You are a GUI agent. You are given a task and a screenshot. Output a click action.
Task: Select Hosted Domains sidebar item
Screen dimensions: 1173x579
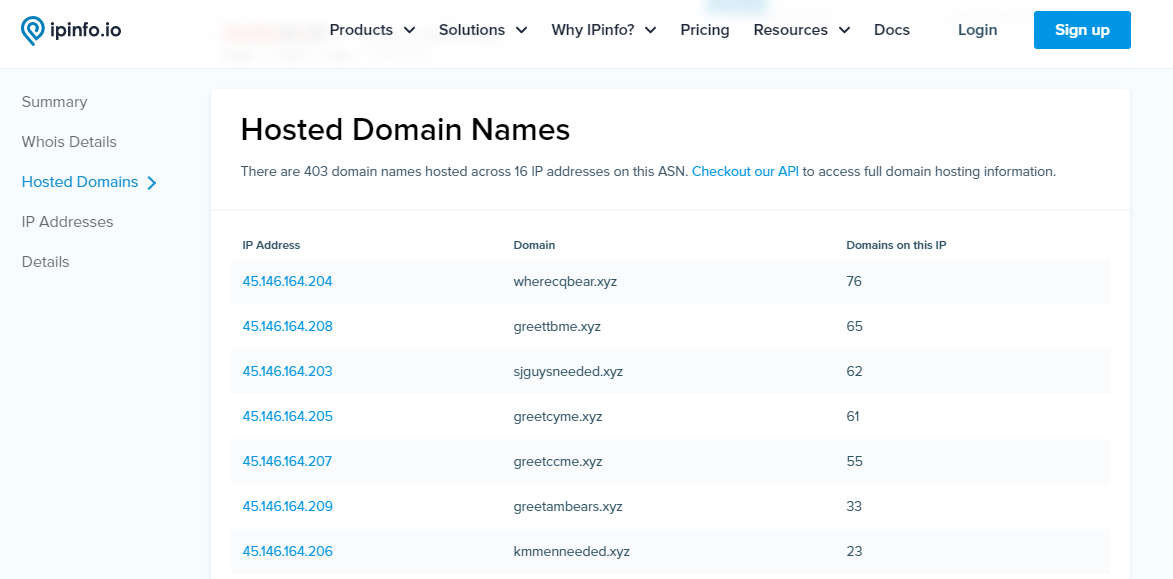(80, 182)
